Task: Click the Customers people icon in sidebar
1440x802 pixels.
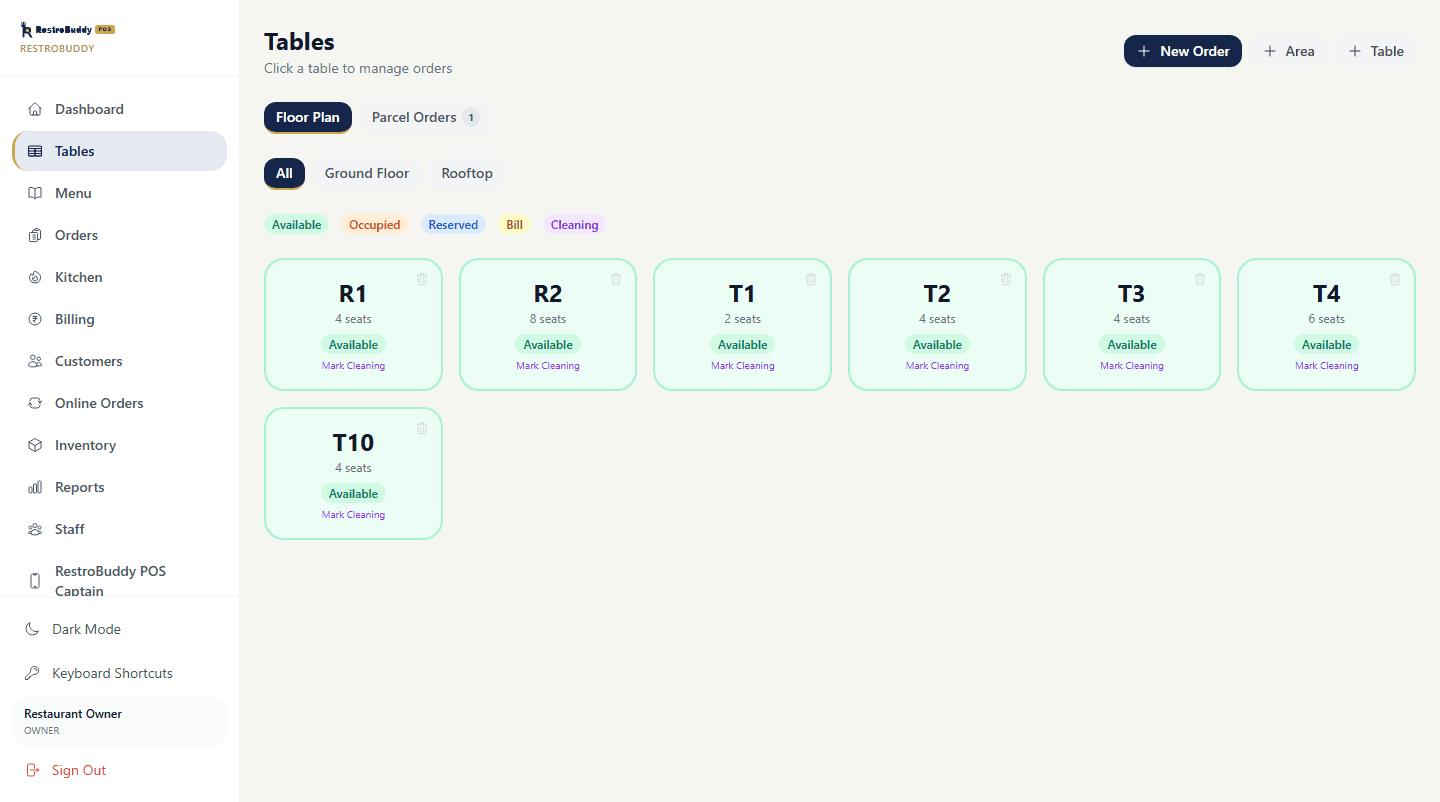Action: pos(35,361)
